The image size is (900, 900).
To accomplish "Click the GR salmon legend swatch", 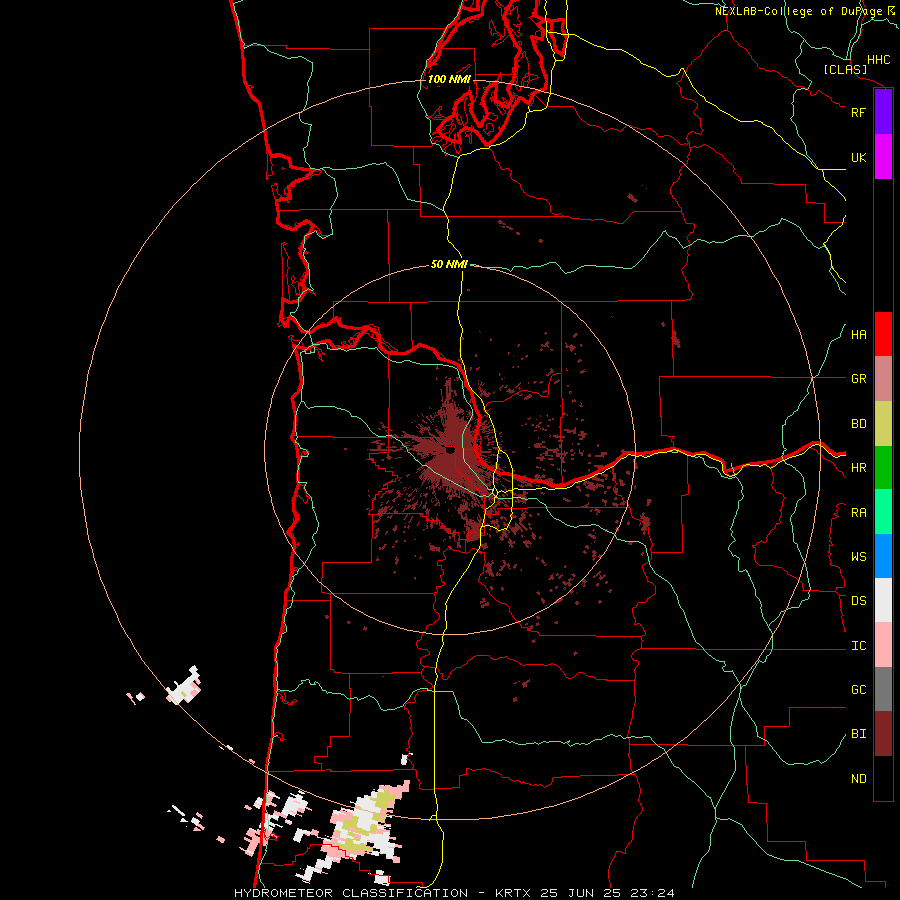I will (x=883, y=379).
